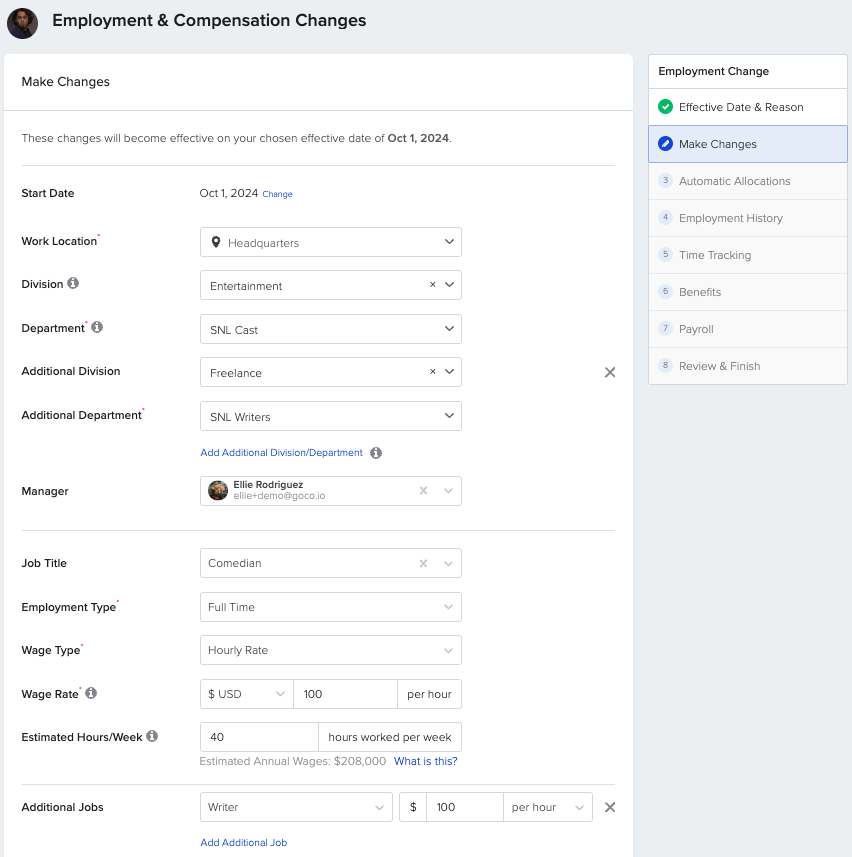Open the Employment Type Full Time dropdown
Image resolution: width=852 pixels, height=857 pixels.
(x=331, y=607)
